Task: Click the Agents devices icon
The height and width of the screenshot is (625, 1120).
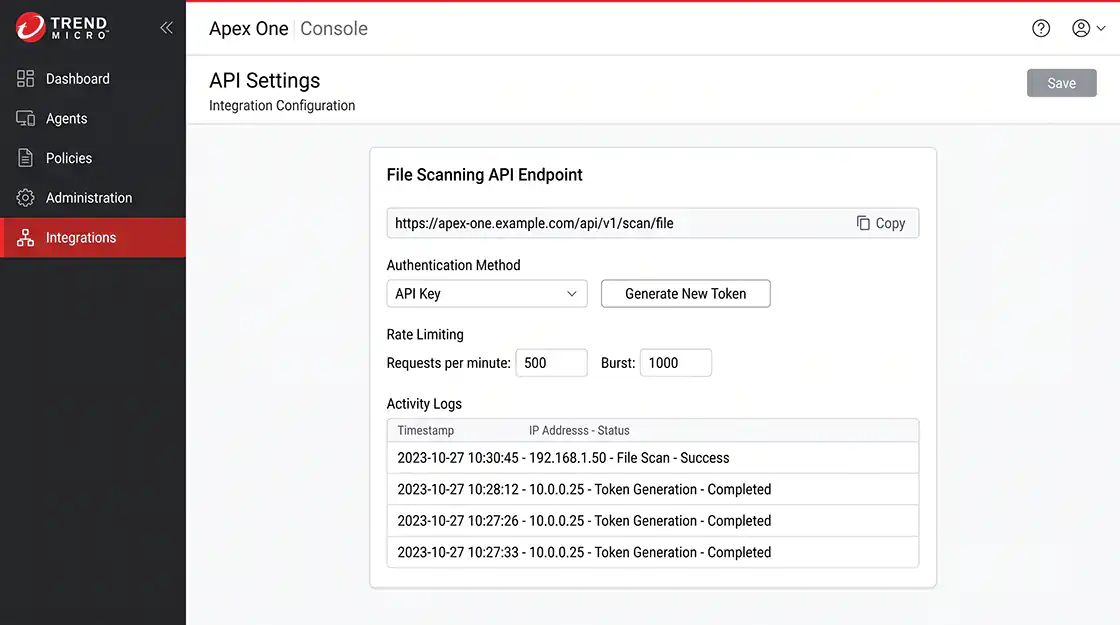Action: [26, 119]
